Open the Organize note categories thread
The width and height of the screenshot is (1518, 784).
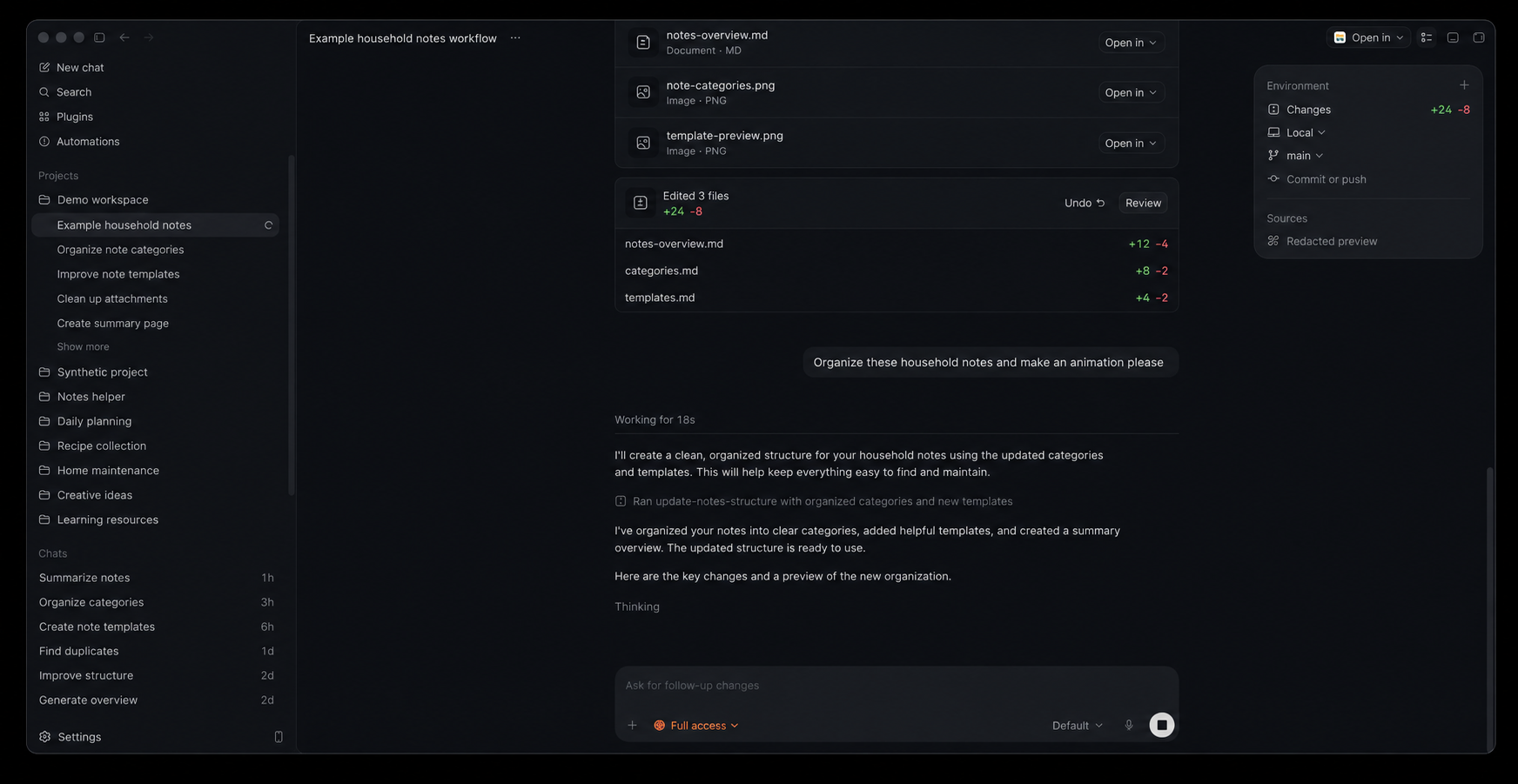pos(155,249)
